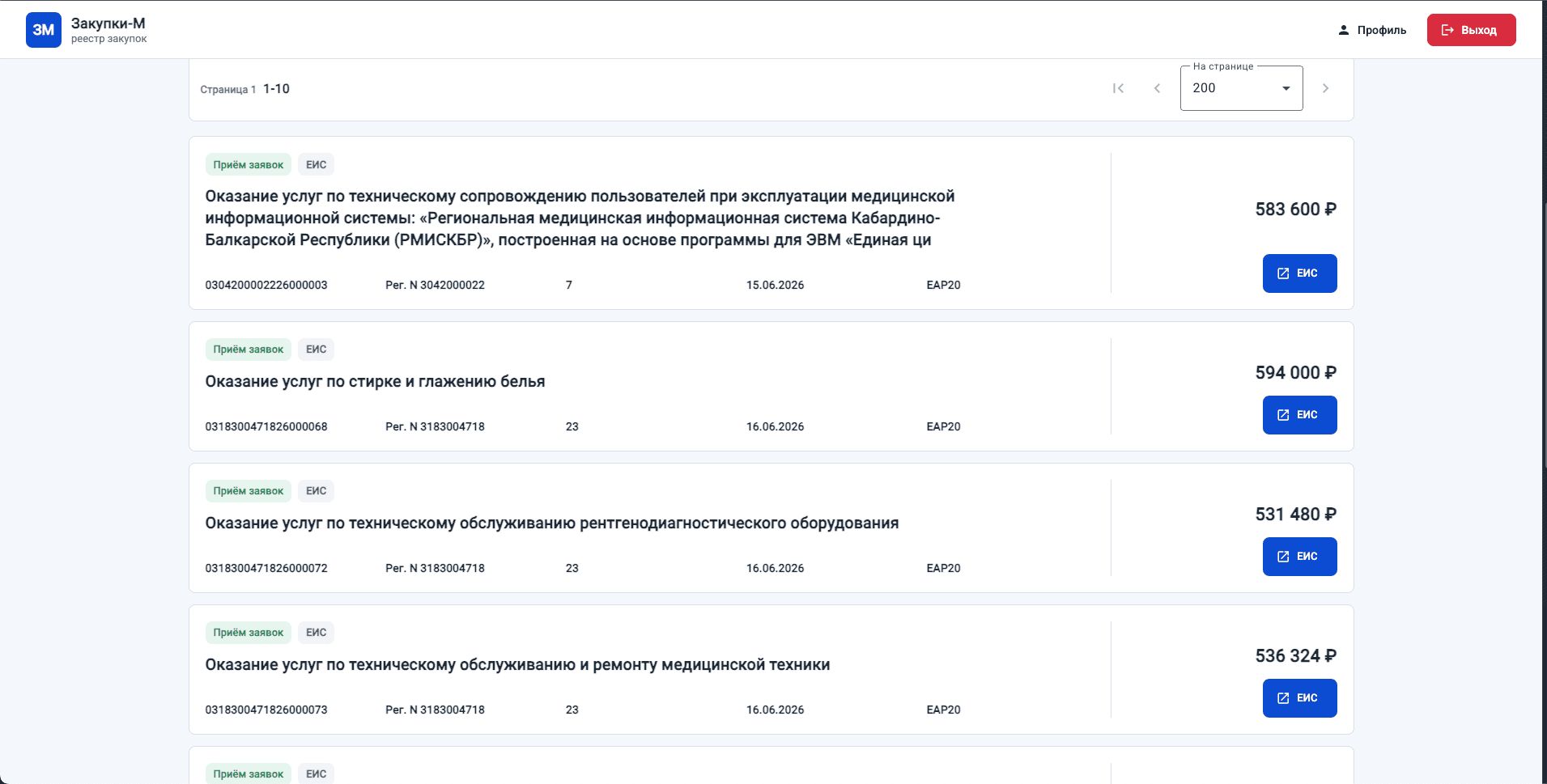
Task: Click Рег. N 3042000022 text
Action: (x=435, y=285)
